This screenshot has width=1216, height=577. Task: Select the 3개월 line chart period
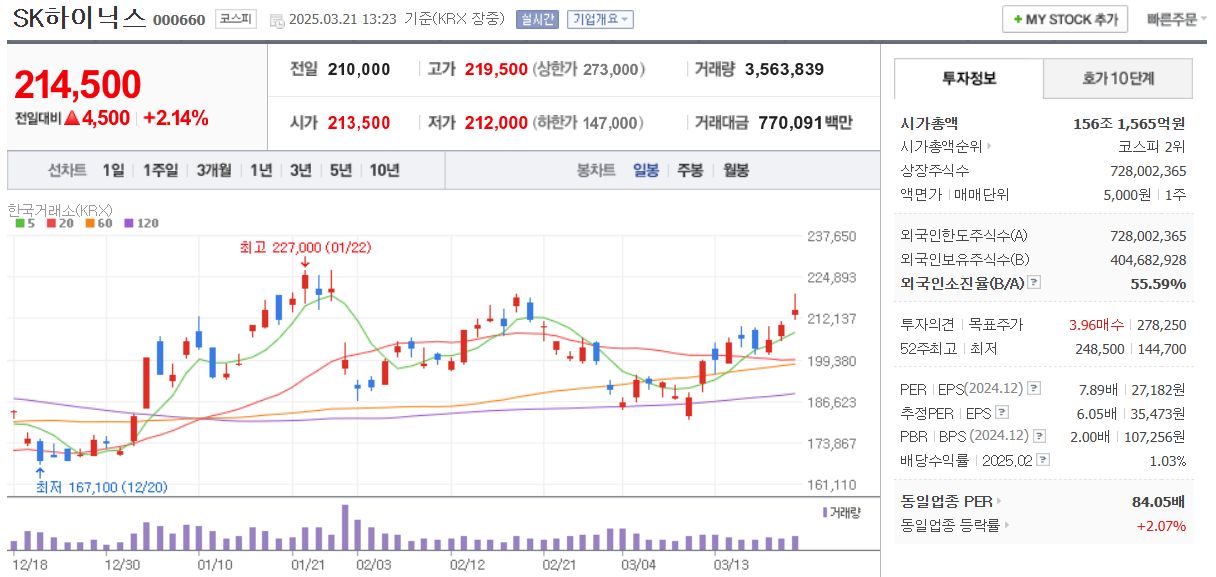(x=214, y=170)
